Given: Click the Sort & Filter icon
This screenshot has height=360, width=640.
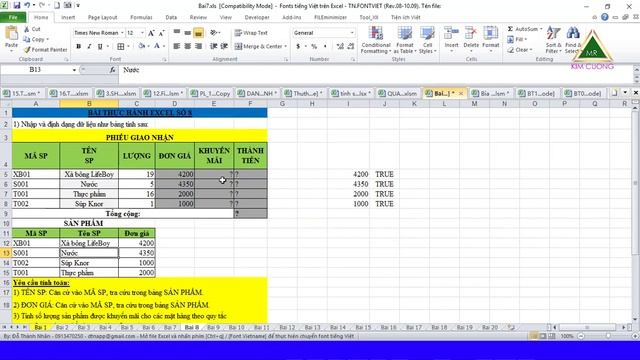Looking at the screenshot, I should 553,33.
